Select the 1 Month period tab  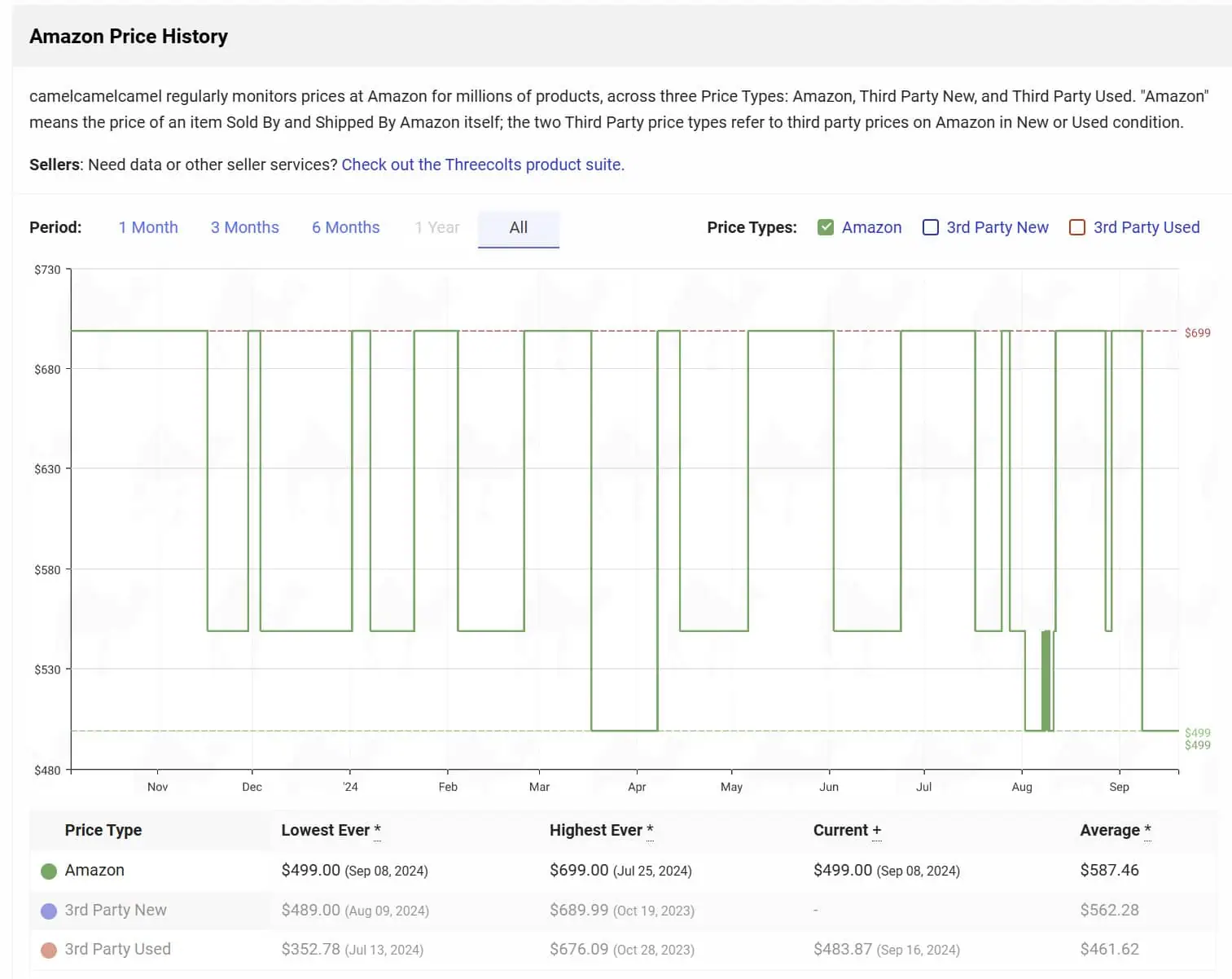(x=148, y=227)
